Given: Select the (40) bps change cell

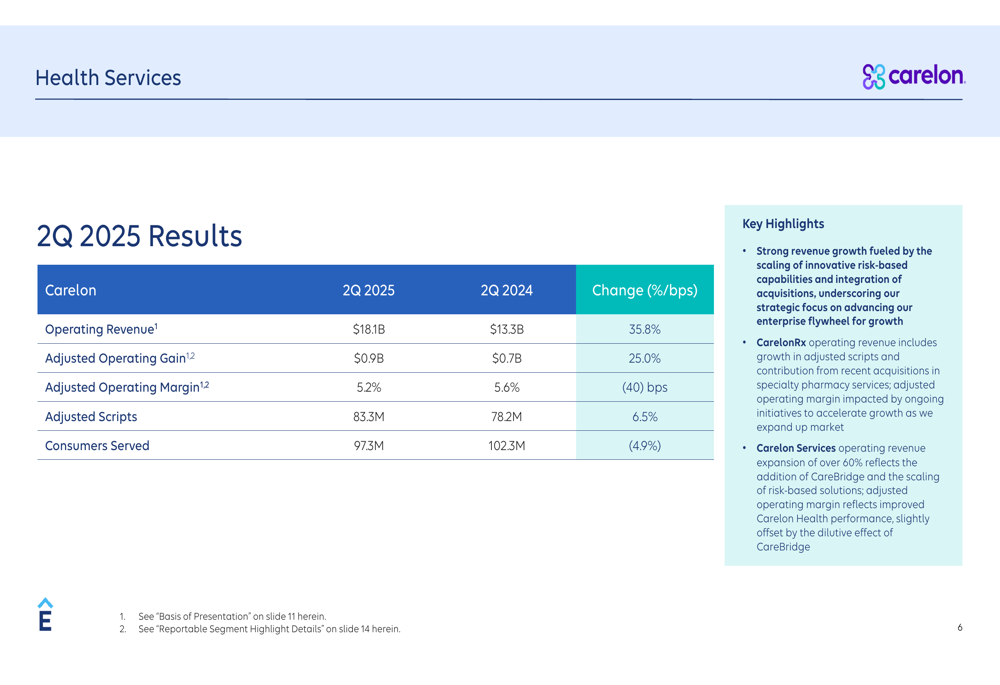Looking at the screenshot, I should pyautogui.click(x=645, y=388).
